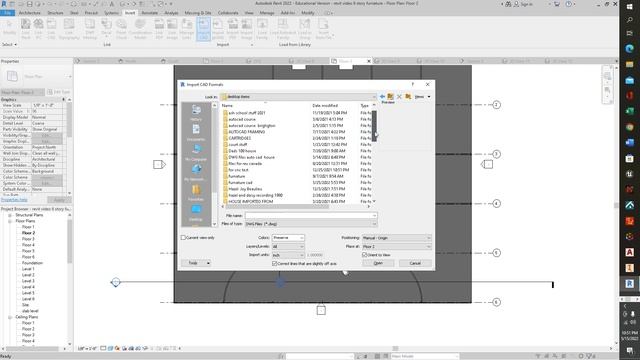The height and width of the screenshot is (360, 640).
Task: Toggle the Orient to View checkbox
Action: [x=364, y=255]
